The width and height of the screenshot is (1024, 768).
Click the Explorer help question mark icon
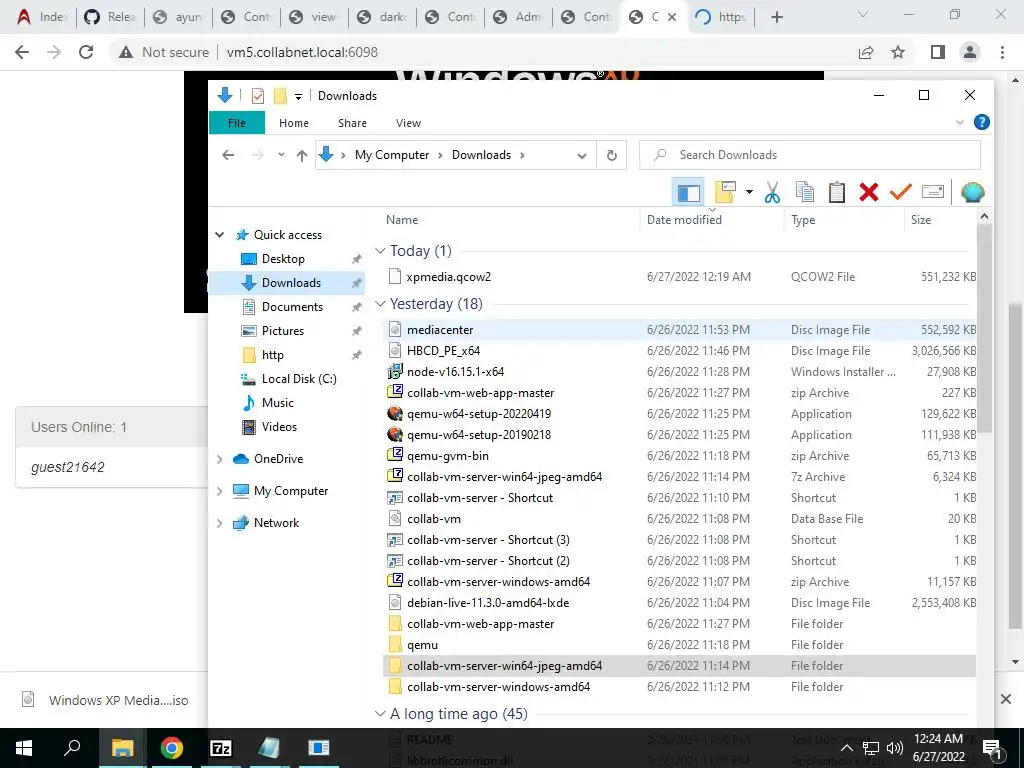[x=981, y=122]
